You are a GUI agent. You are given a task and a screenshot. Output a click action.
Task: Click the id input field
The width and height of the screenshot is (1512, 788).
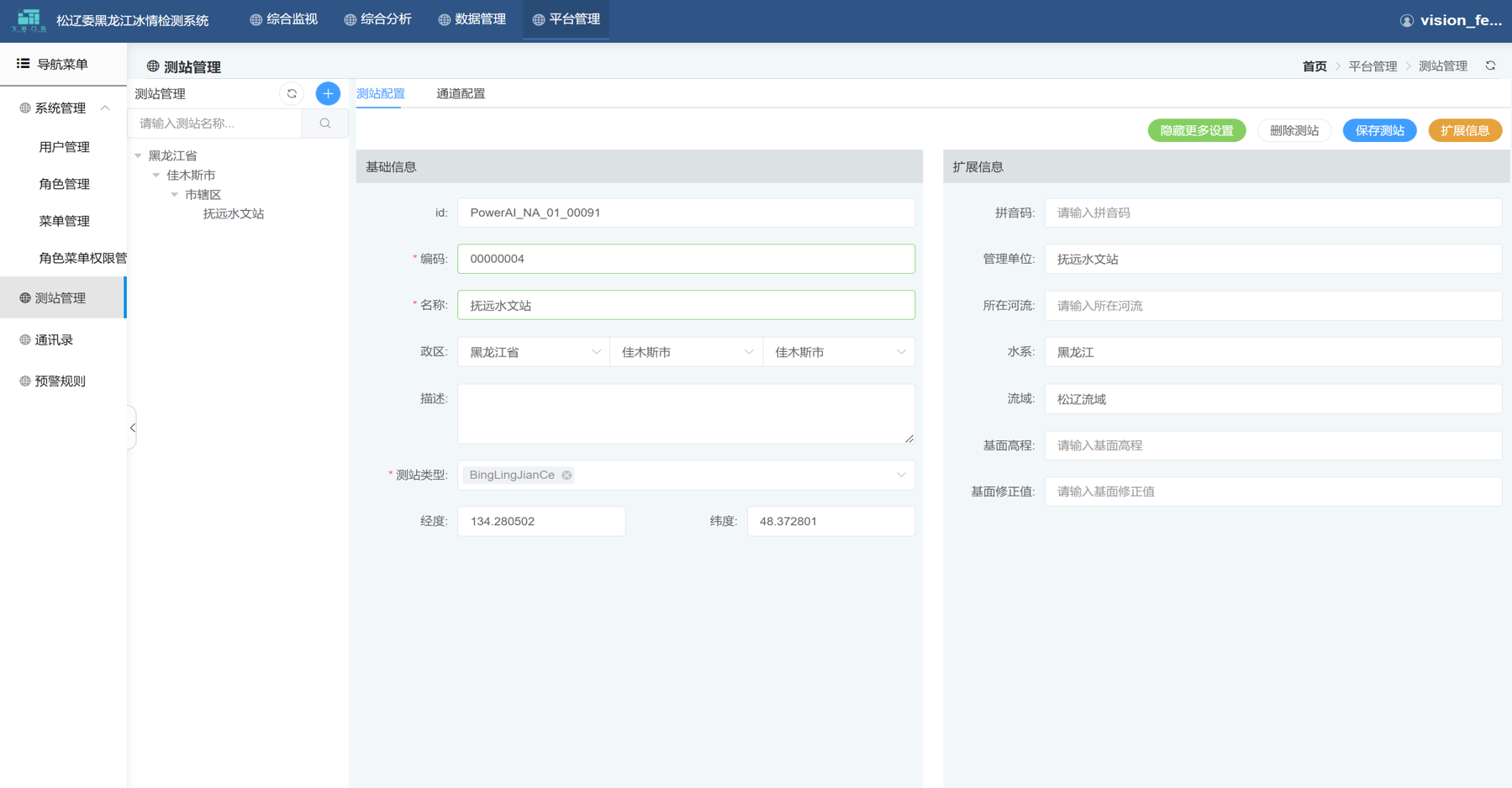[x=686, y=213]
